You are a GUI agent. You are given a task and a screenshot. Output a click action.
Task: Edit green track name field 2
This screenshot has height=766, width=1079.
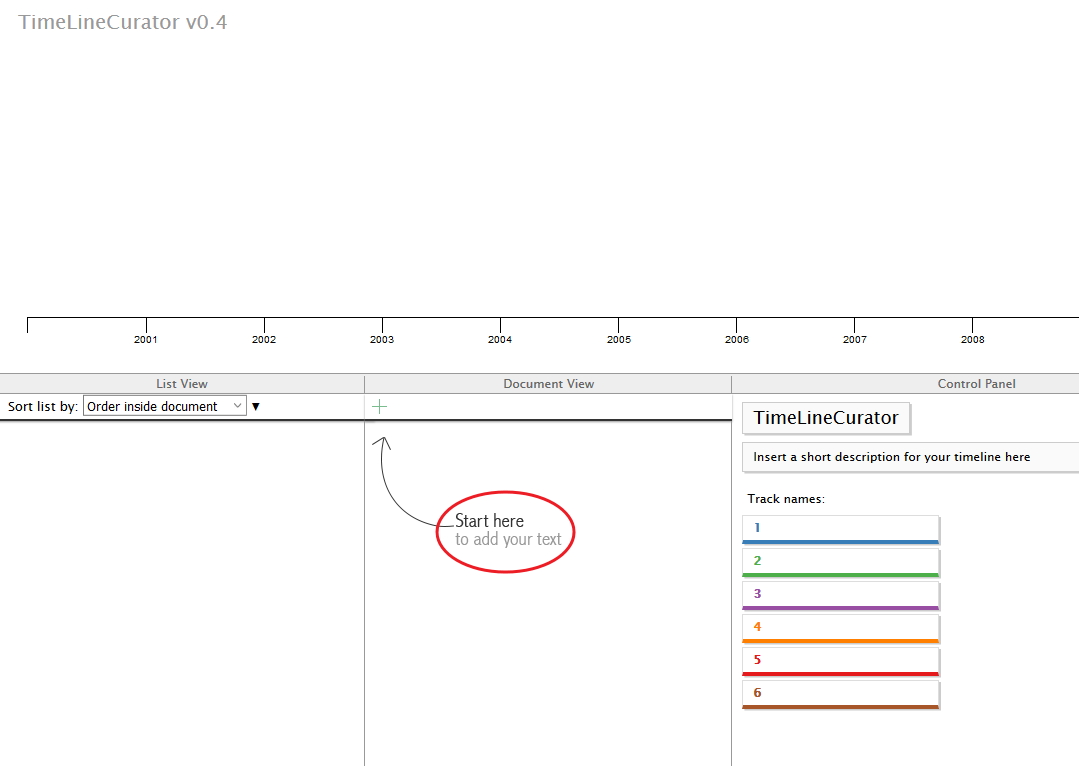point(840,562)
